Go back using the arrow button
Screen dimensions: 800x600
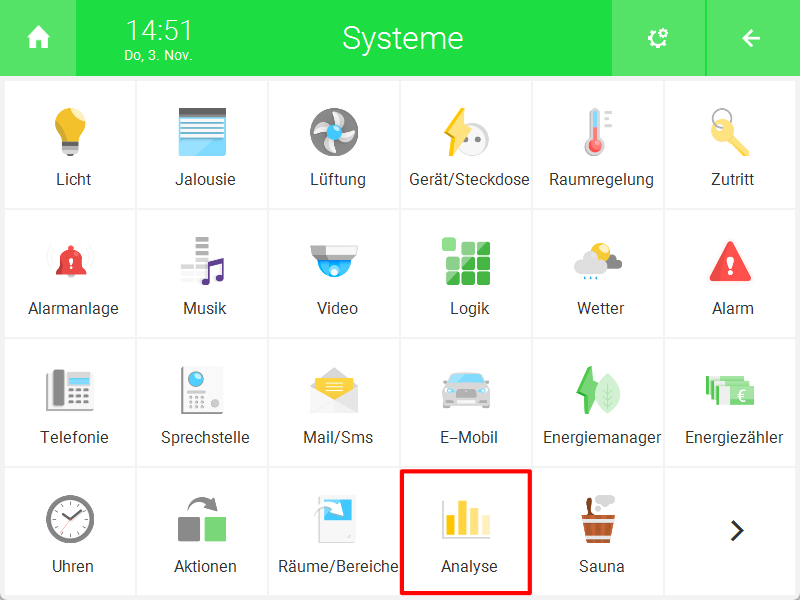(x=753, y=38)
